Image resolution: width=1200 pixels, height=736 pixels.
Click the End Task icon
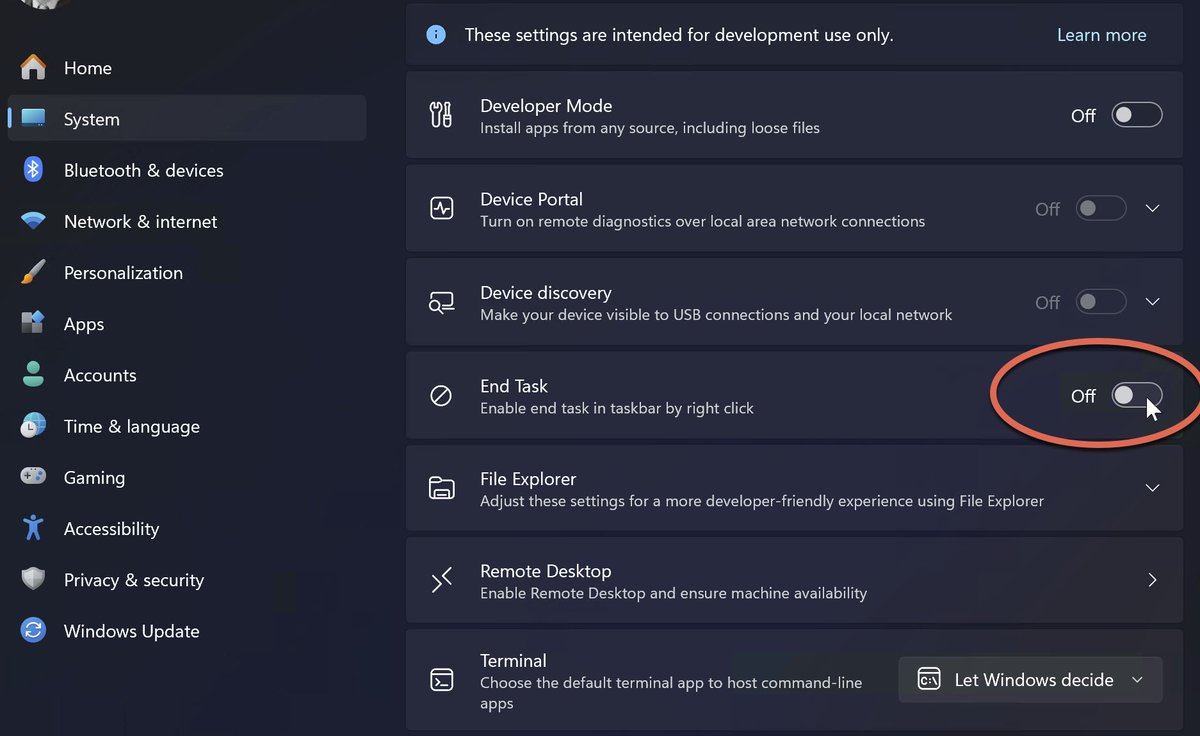(x=441, y=395)
